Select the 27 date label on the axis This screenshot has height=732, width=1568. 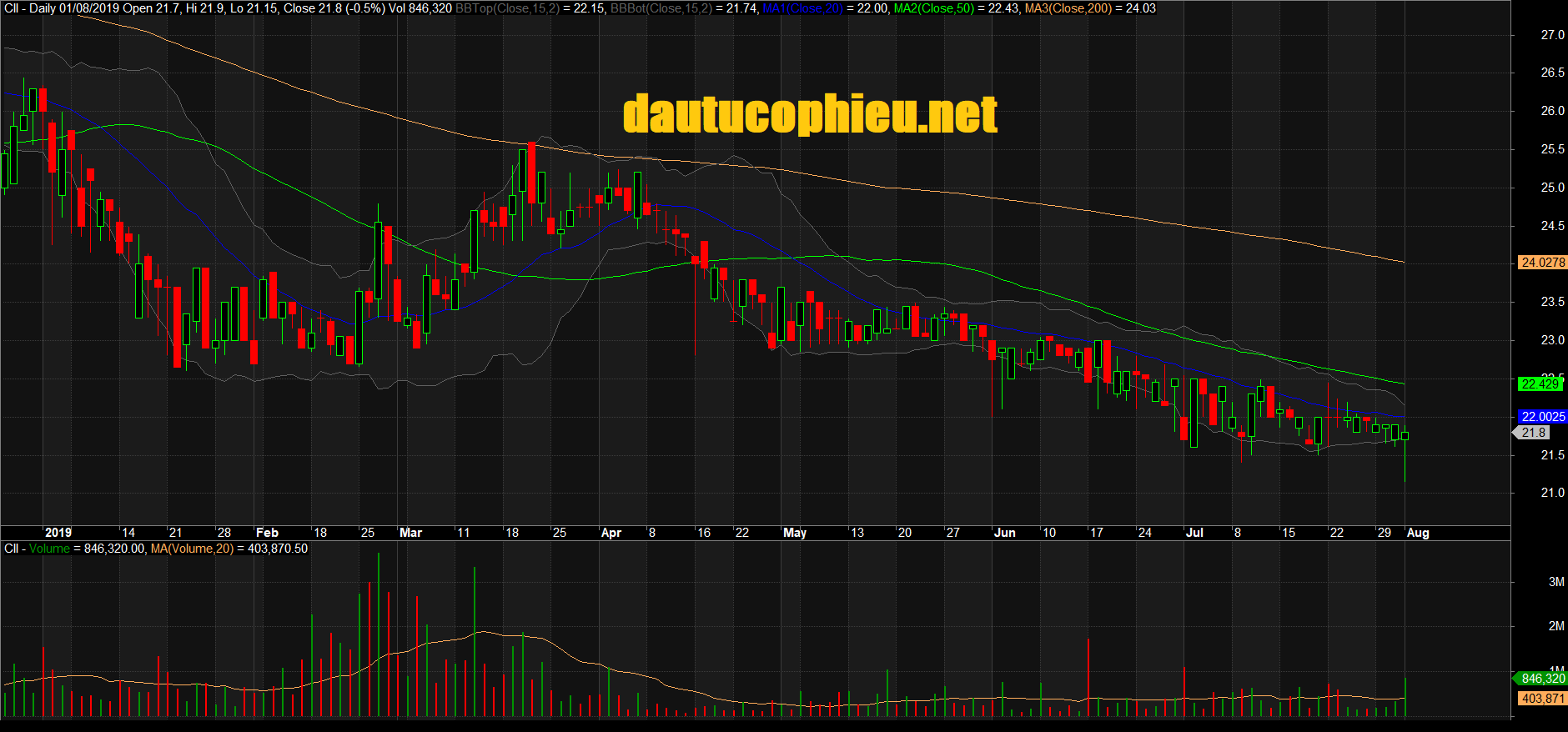(x=952, y=533)
